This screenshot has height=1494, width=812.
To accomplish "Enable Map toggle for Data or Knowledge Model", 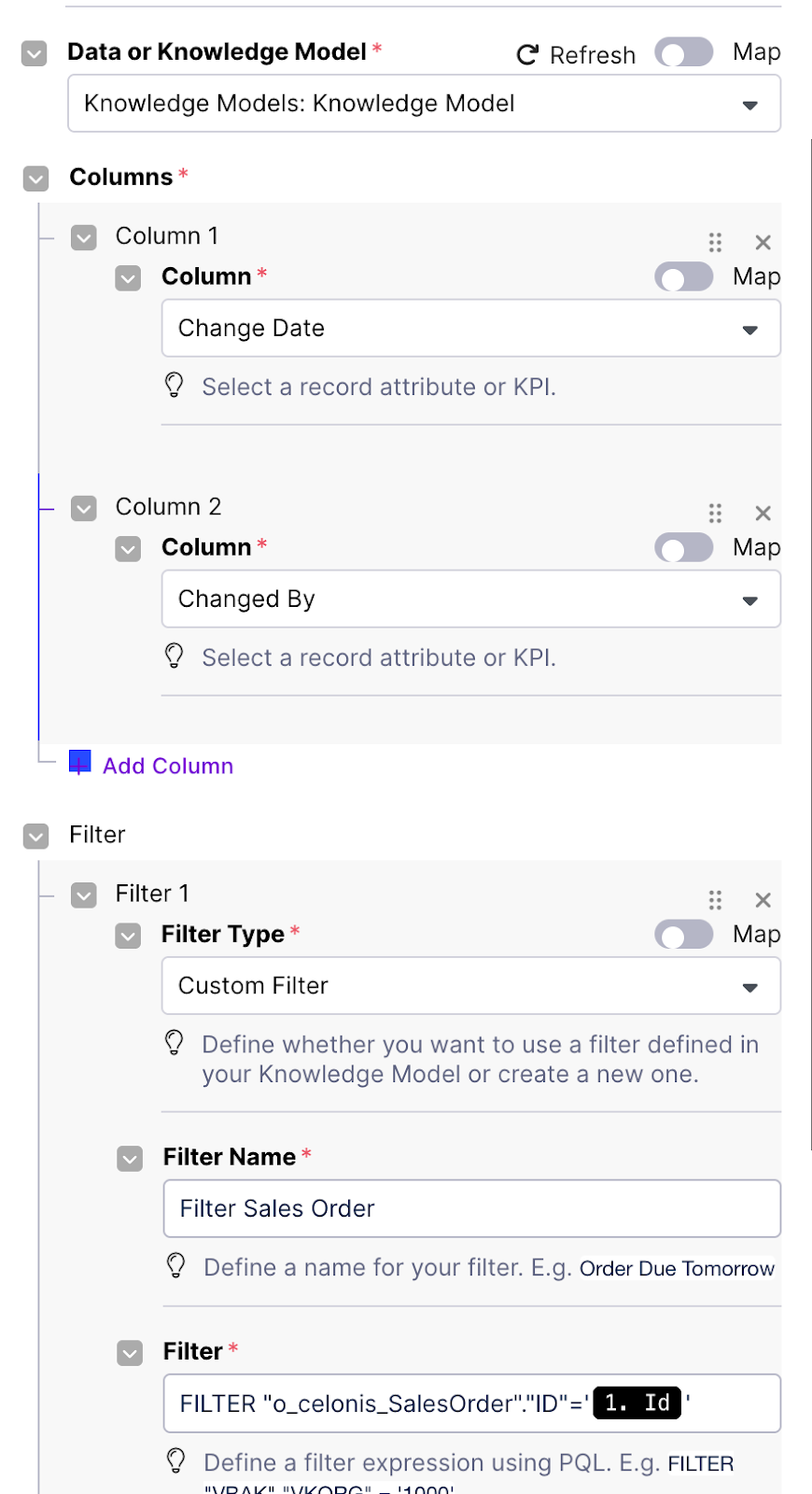I will (683, 52).
